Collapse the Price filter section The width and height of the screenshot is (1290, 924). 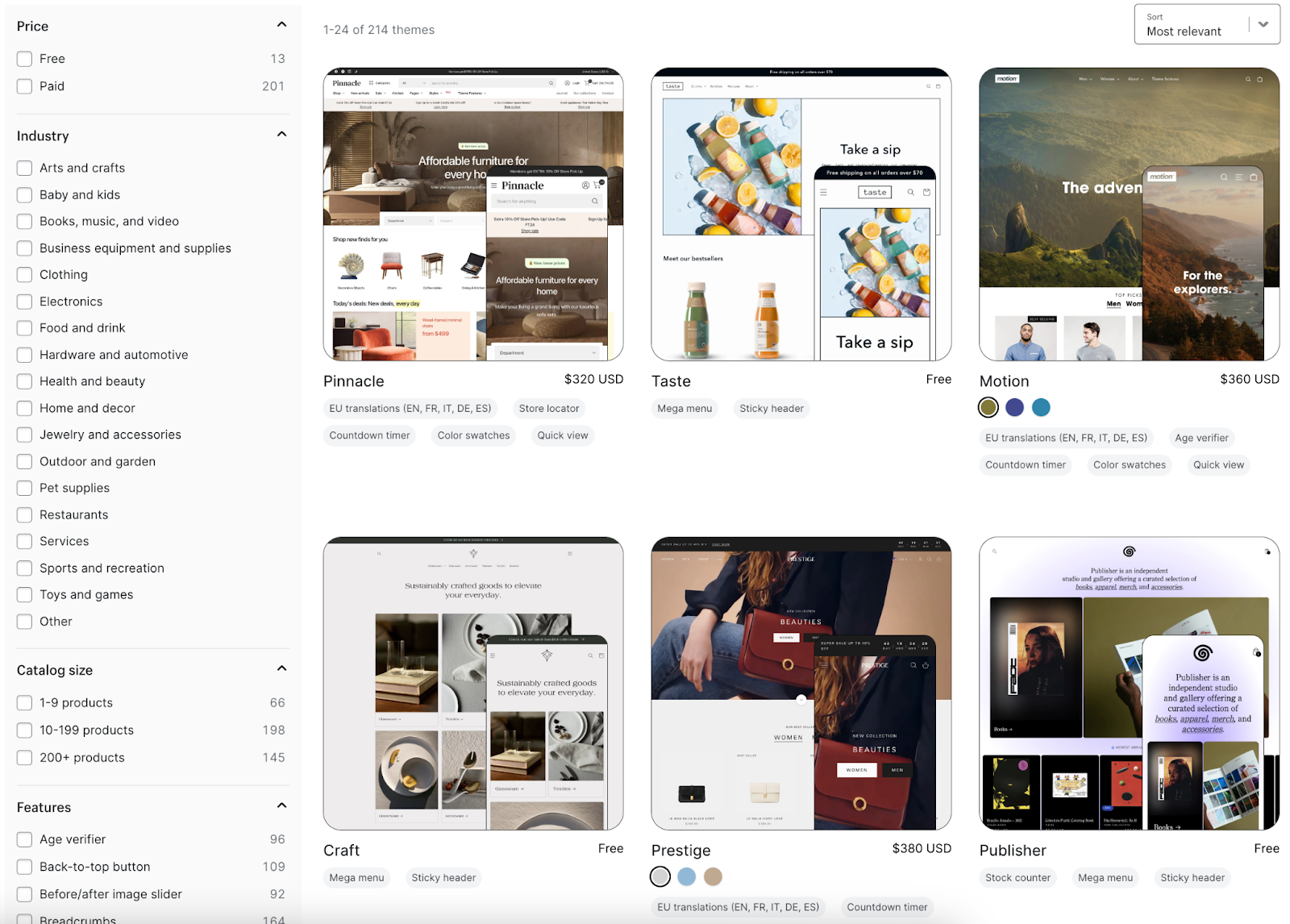(x=281, y=25)
